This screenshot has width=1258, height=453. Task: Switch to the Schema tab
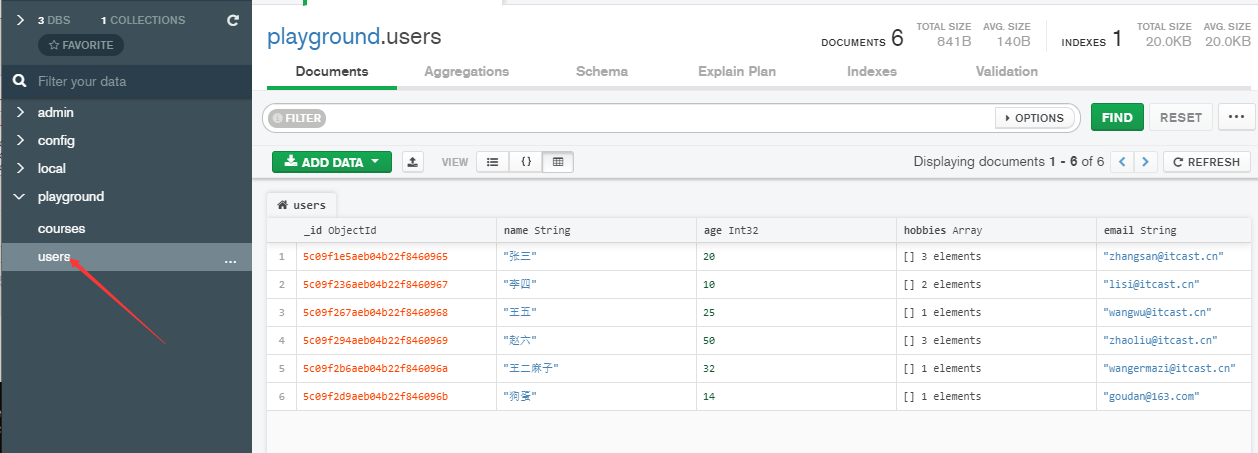(x=602, y=72)
